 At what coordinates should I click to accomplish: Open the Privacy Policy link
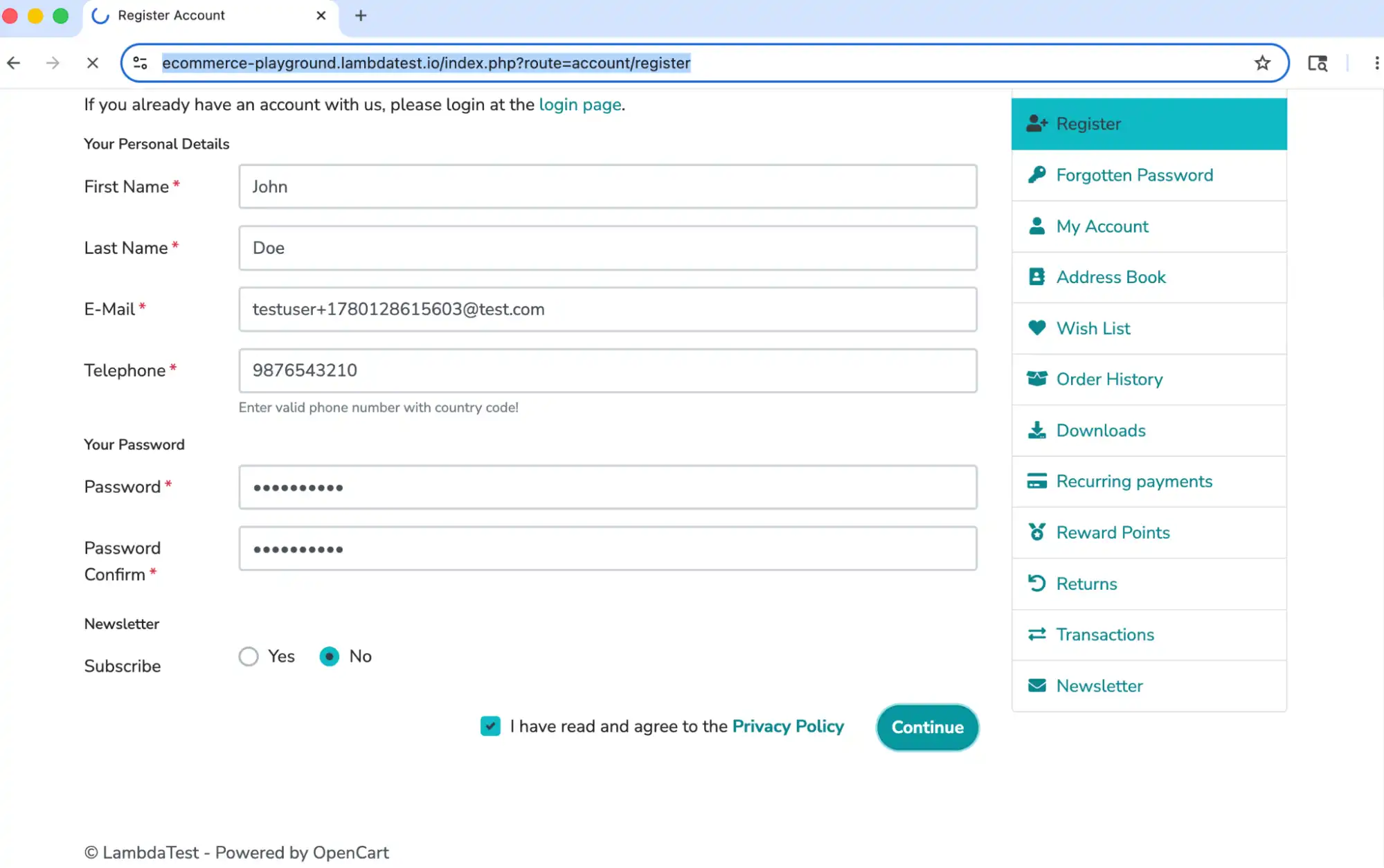[x=788, y=726]
